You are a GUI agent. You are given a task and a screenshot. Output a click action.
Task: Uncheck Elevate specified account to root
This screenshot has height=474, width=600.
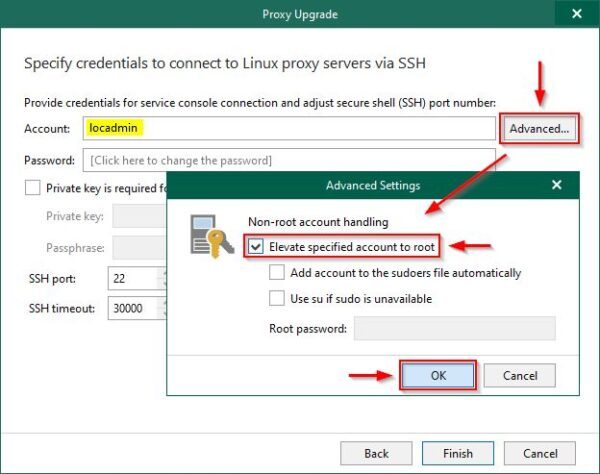256,247
